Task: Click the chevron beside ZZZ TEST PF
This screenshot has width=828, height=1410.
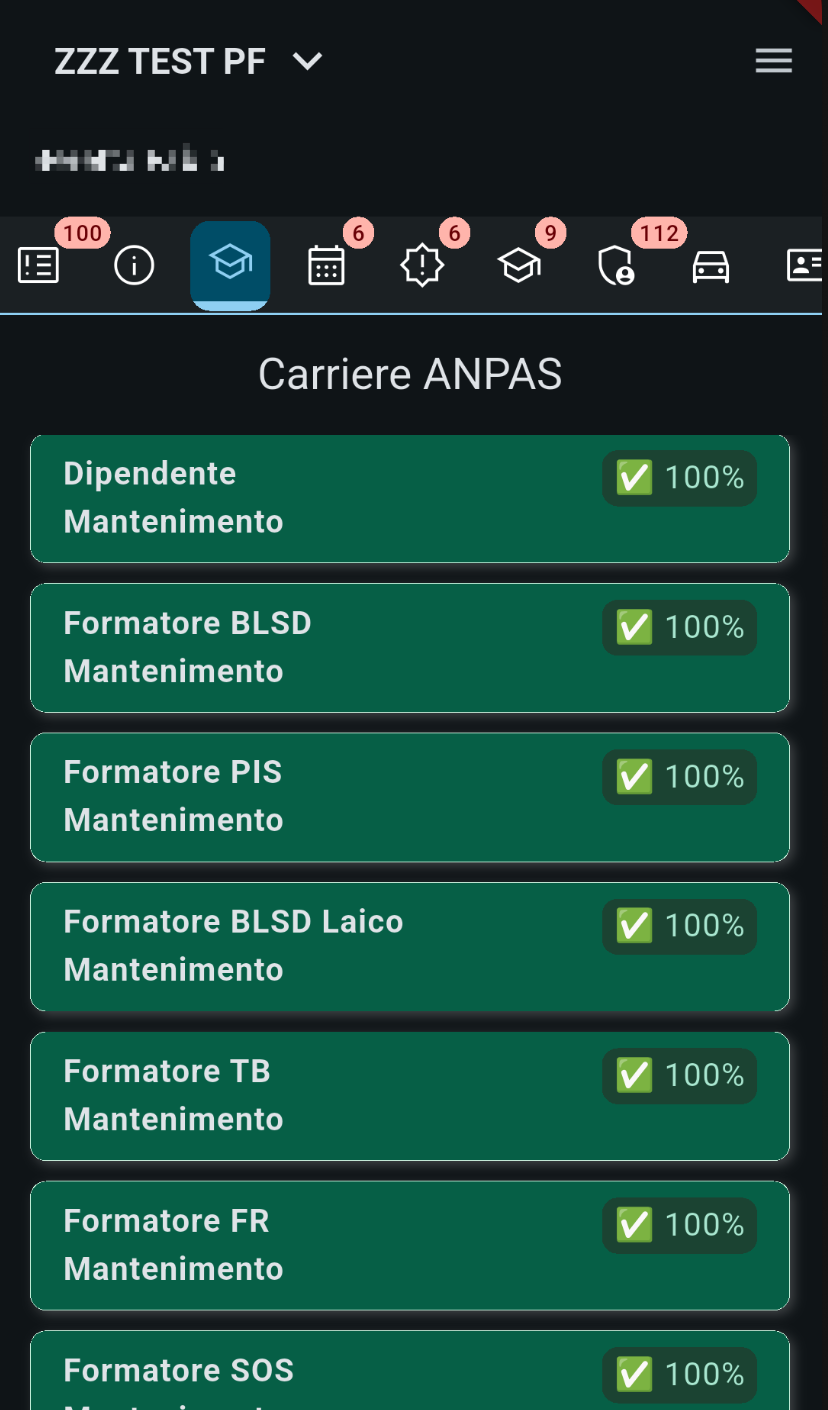Action: [307, 62]
